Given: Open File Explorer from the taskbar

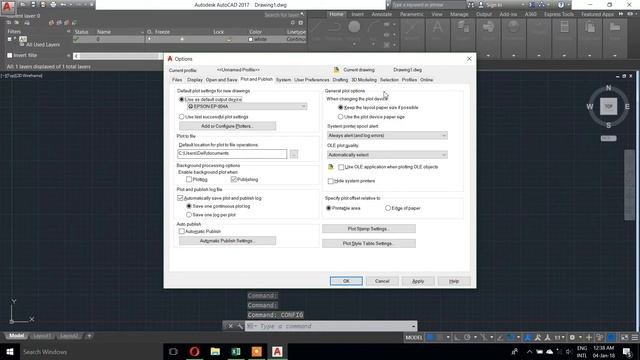Looking at the screenshot, I should click(215, 351).
